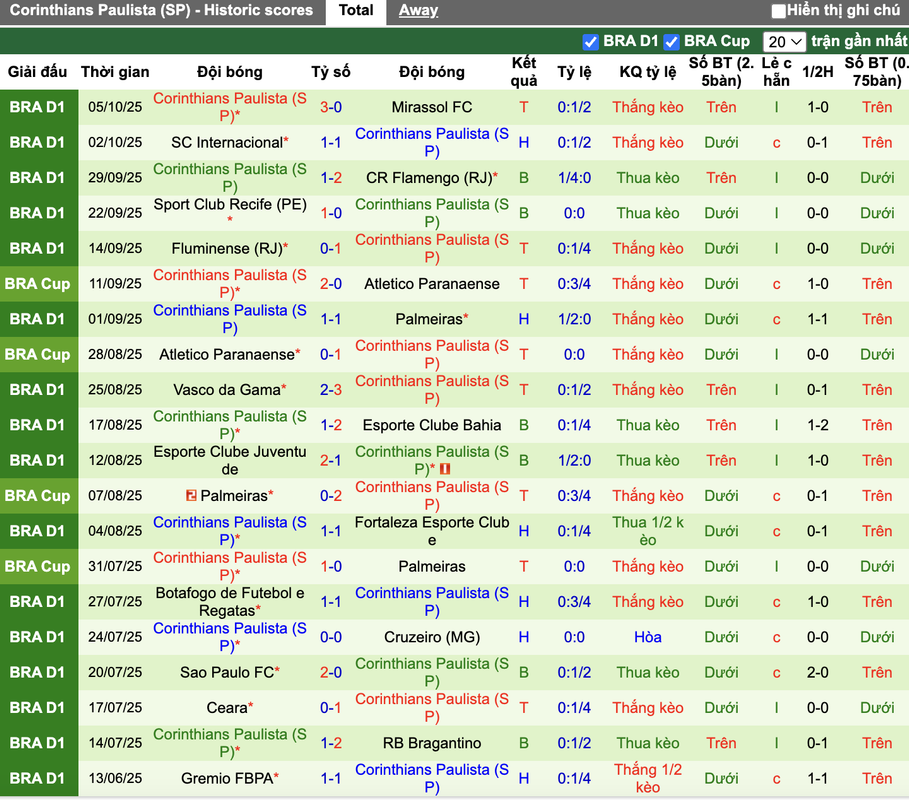
Task: Click 2-0 score of Sao Paulo FC match
Action: [x=331, y=672]
